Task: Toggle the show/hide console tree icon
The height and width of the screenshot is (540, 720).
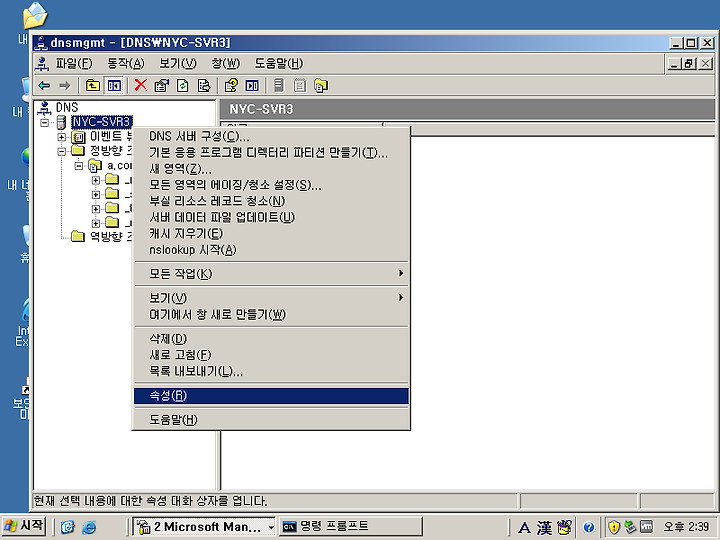Action: click(x=114, y=85)
